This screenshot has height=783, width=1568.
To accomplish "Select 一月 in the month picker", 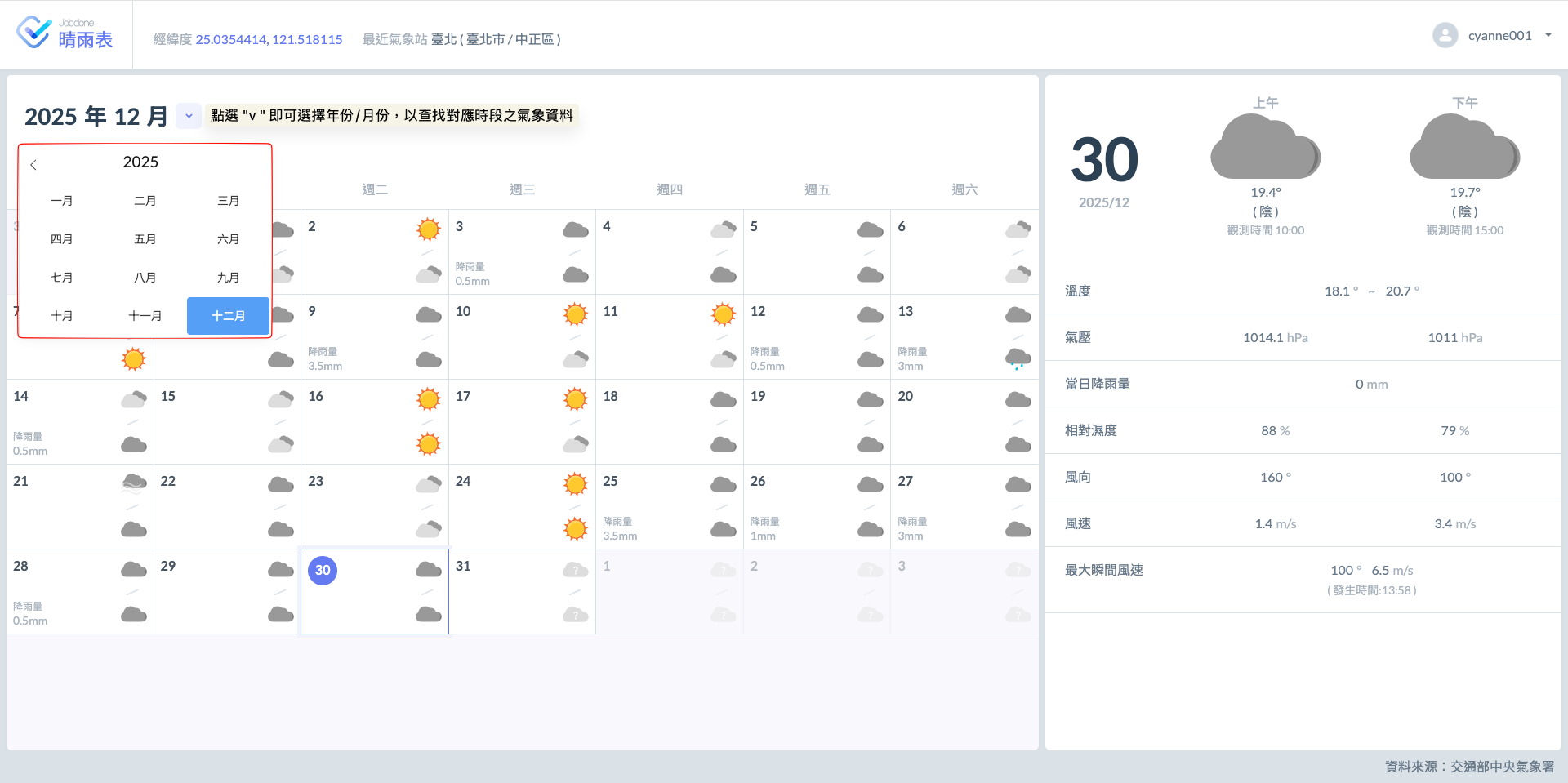I will [x=61, y=201].
